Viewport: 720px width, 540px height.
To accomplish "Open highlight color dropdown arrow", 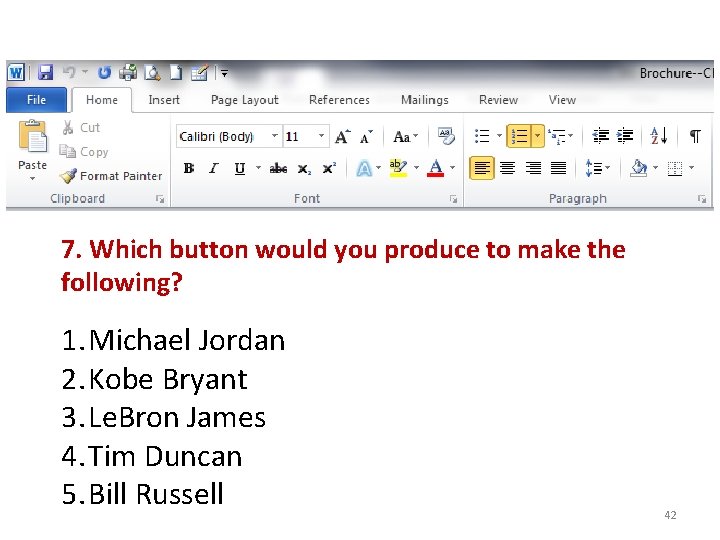I will [416, 168].
